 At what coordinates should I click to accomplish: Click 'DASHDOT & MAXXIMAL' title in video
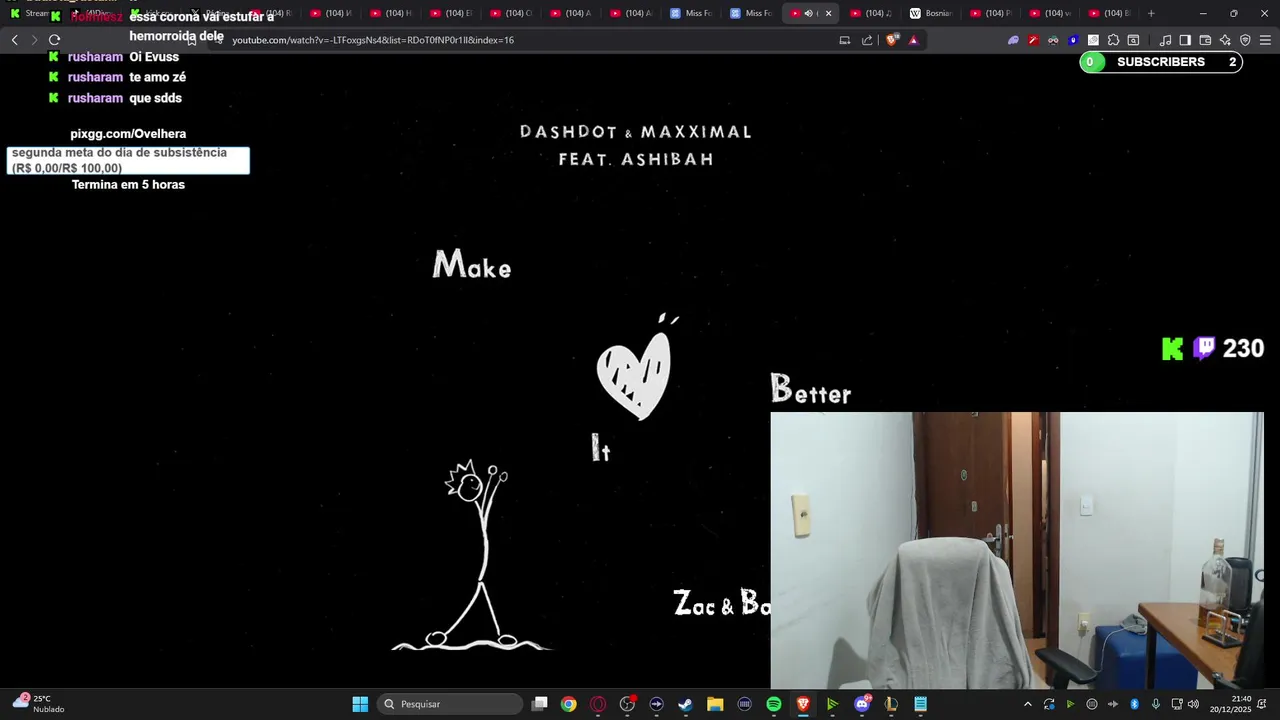click(636, 132)
